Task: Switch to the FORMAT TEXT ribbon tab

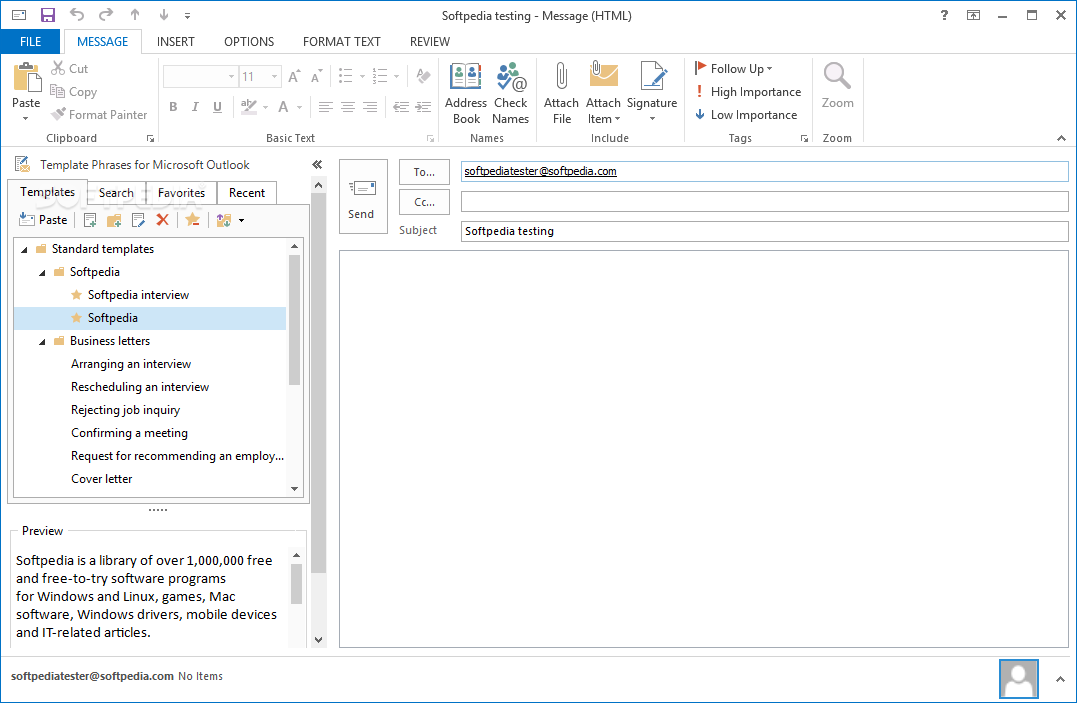Action: [341, 41]
